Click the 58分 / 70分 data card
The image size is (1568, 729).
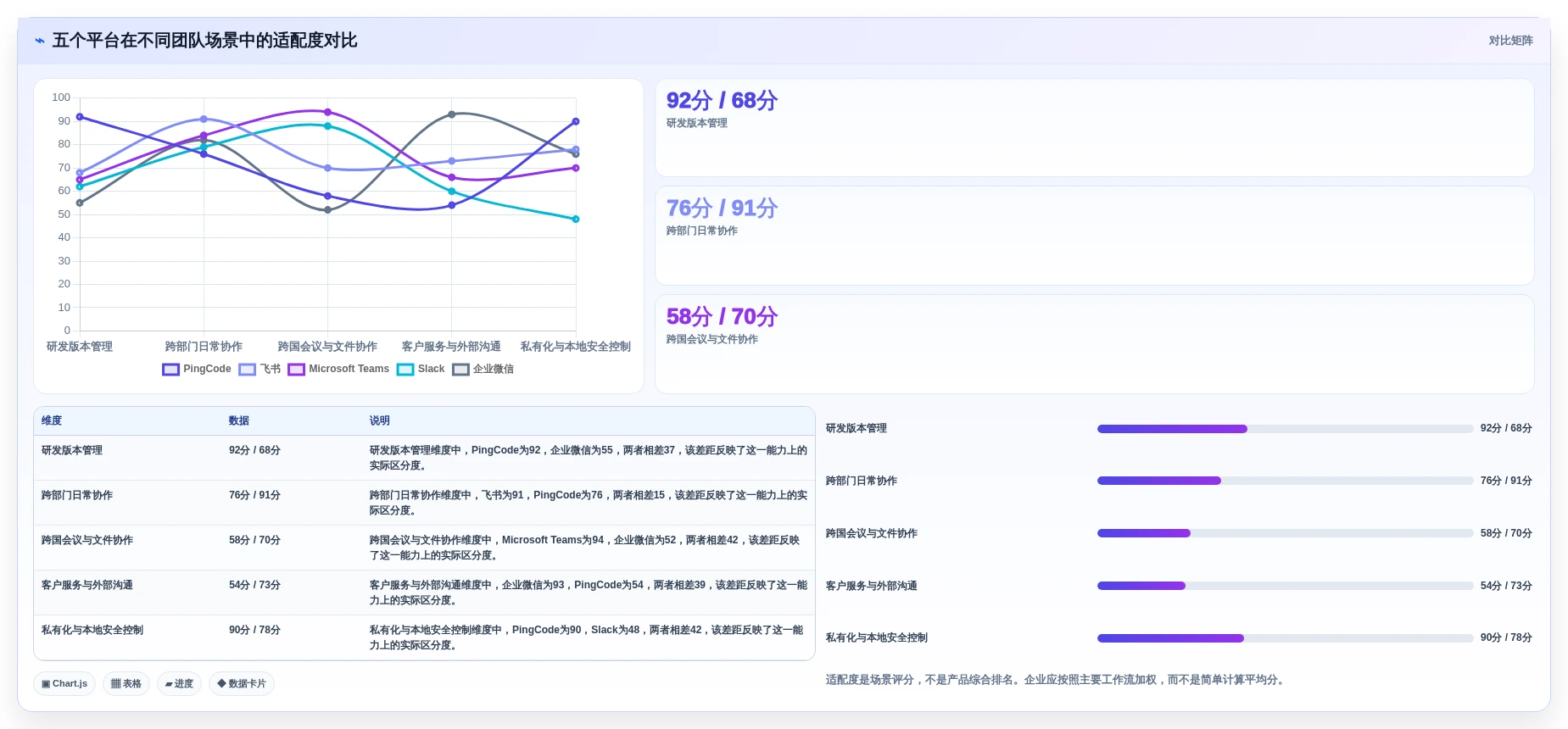1094,344
